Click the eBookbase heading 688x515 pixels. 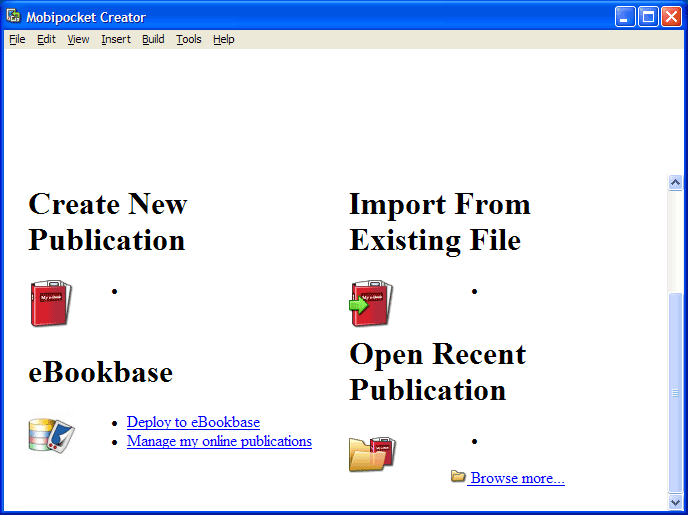coord(100,372)
